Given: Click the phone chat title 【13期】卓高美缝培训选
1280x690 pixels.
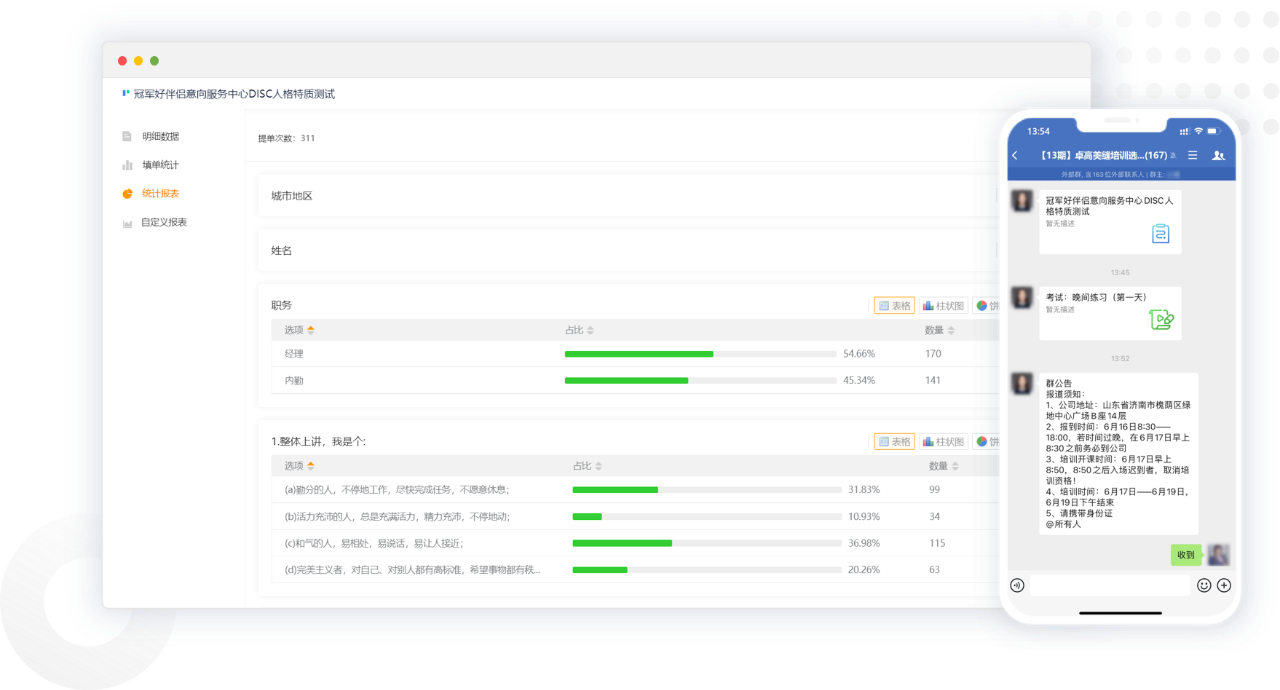Looking at the screenshot, I should pyautogui.click(x=1102, y=156).
